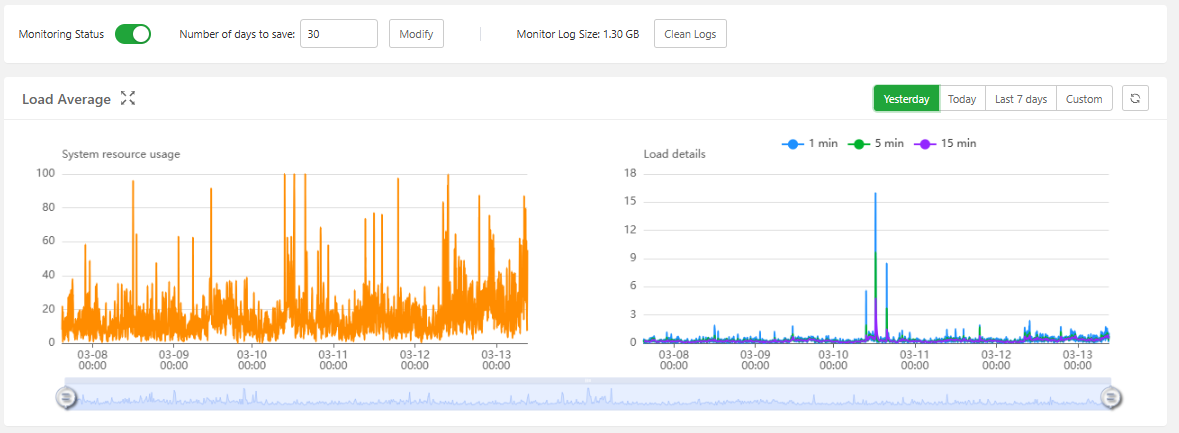Click the orange System resource usage graph
The image size is (1179, 433).
point(295,258)
